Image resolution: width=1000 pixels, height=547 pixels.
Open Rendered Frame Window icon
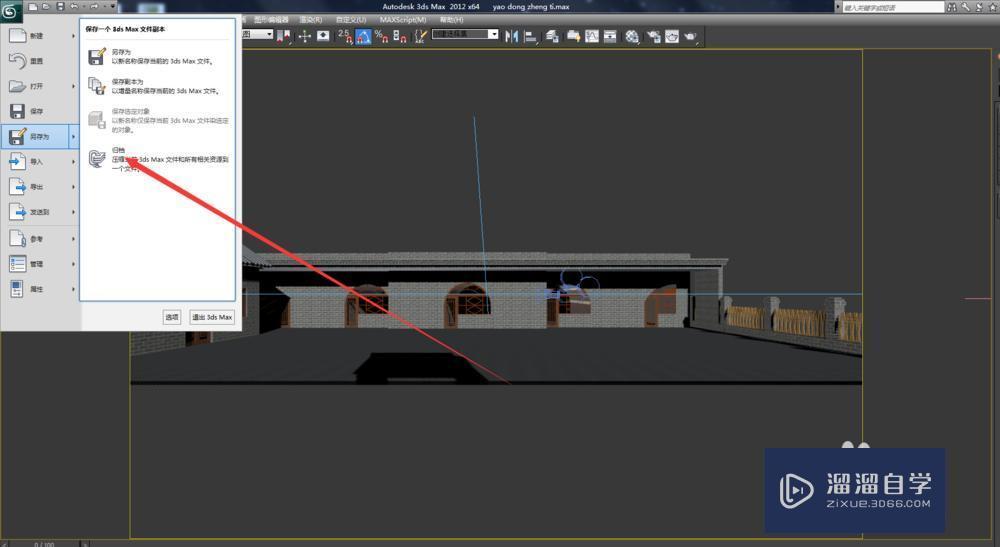[x=672, y=36]
